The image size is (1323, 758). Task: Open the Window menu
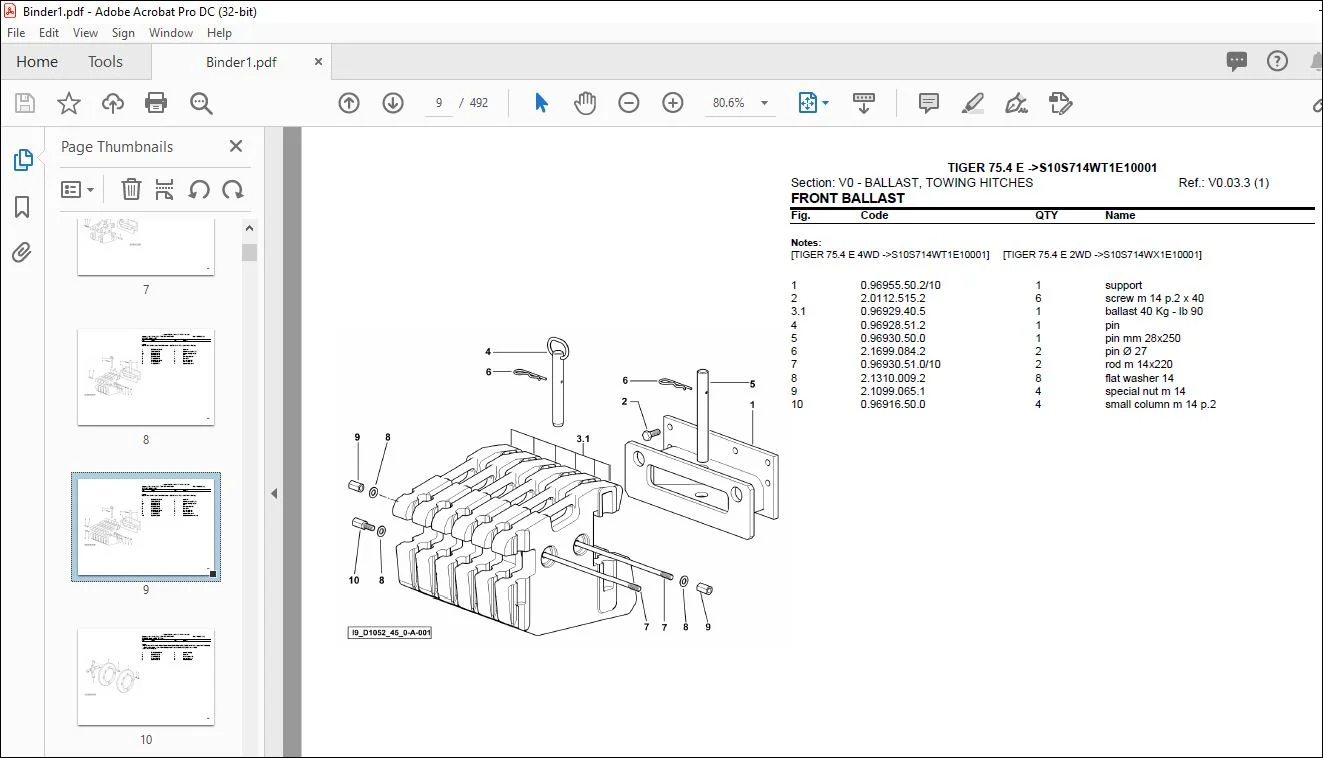171,32
